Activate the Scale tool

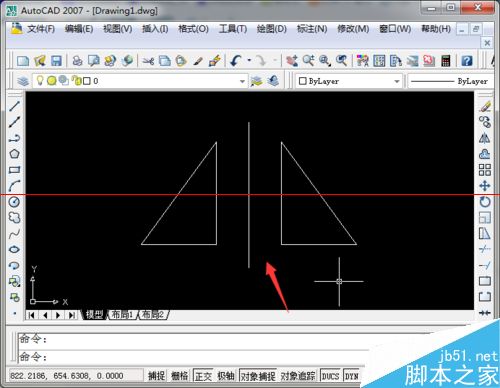(x=485, y=218)
